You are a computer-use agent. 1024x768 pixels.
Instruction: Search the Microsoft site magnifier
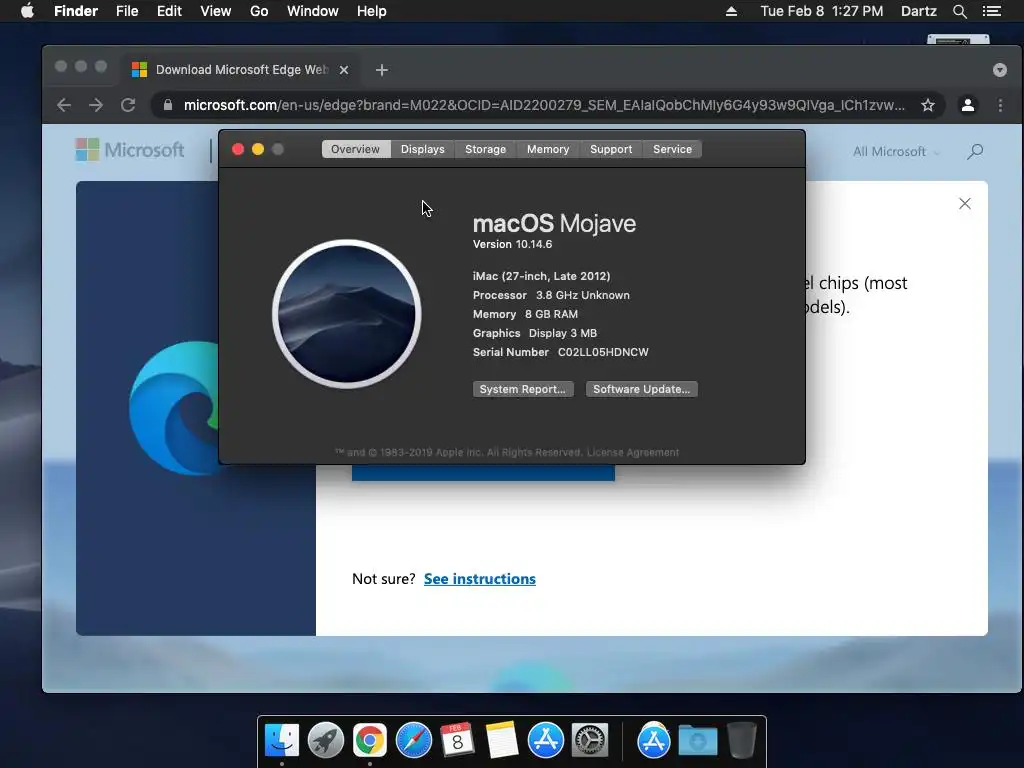(x=974, y=152)
